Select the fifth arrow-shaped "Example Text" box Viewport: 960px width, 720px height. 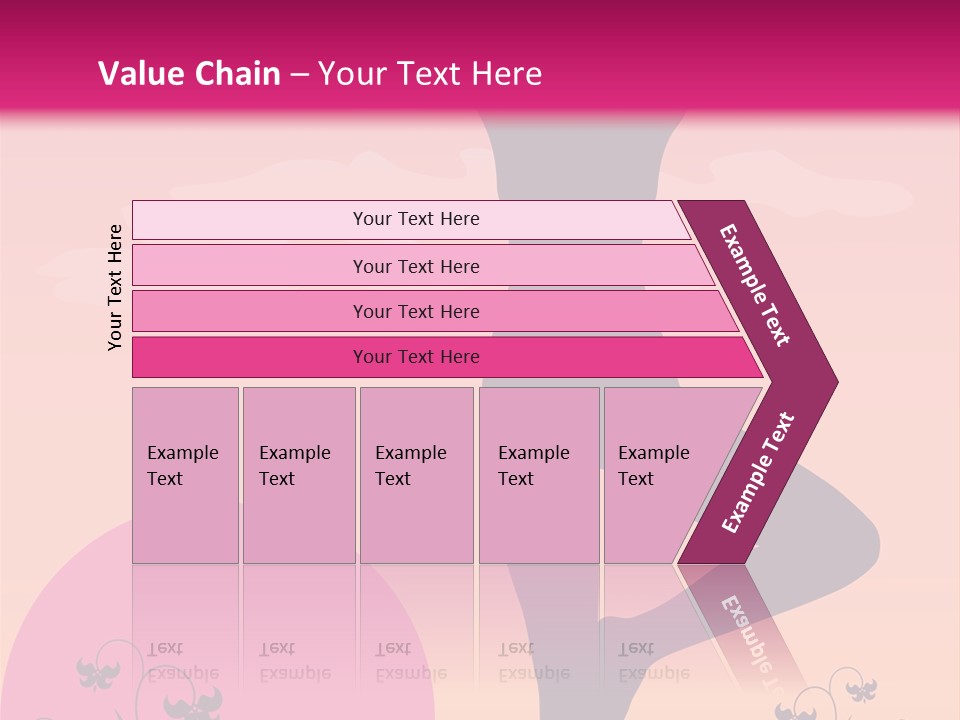point(665,475)
